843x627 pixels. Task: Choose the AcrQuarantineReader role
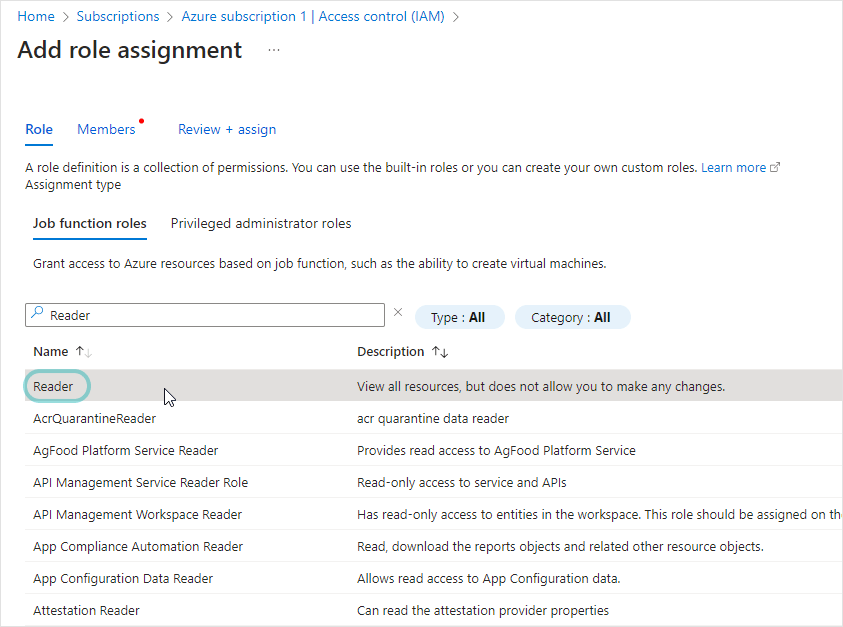pyautogui.click(x=95, y=418)
